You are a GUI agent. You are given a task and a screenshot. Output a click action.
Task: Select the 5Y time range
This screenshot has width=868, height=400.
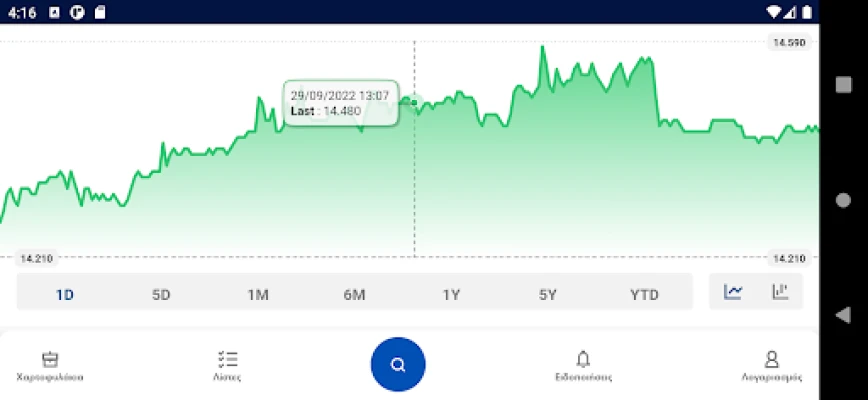(x=547, y=294)
